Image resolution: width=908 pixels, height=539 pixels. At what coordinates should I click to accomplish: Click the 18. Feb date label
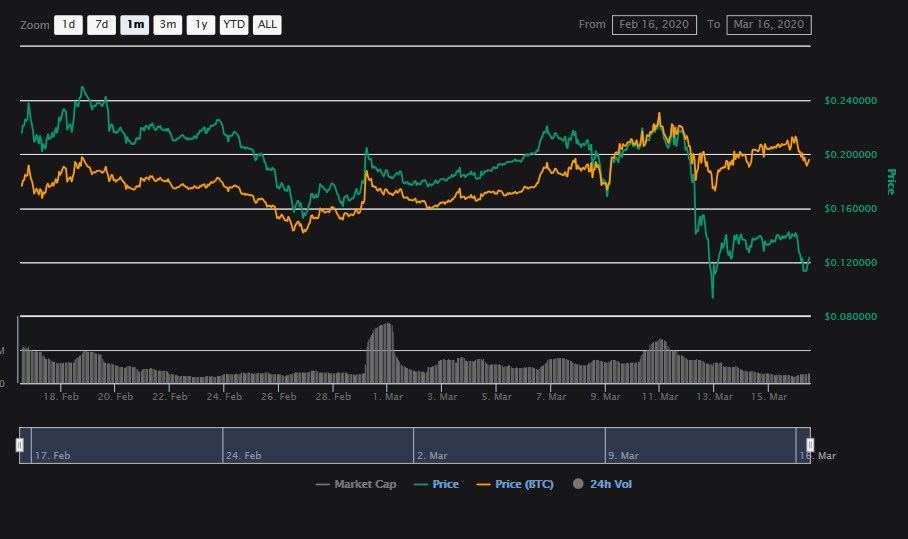pyautogui.click(x=61, y=397)
